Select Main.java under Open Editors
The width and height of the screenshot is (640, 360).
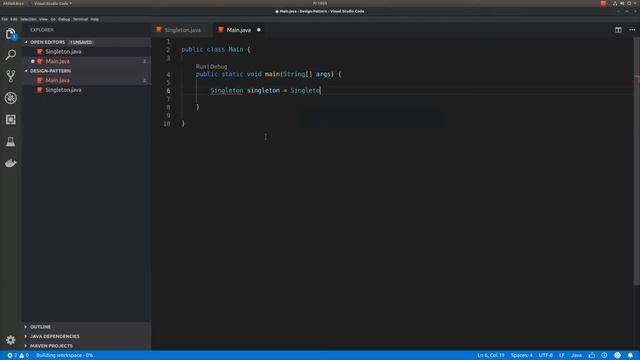pos(58,61)
